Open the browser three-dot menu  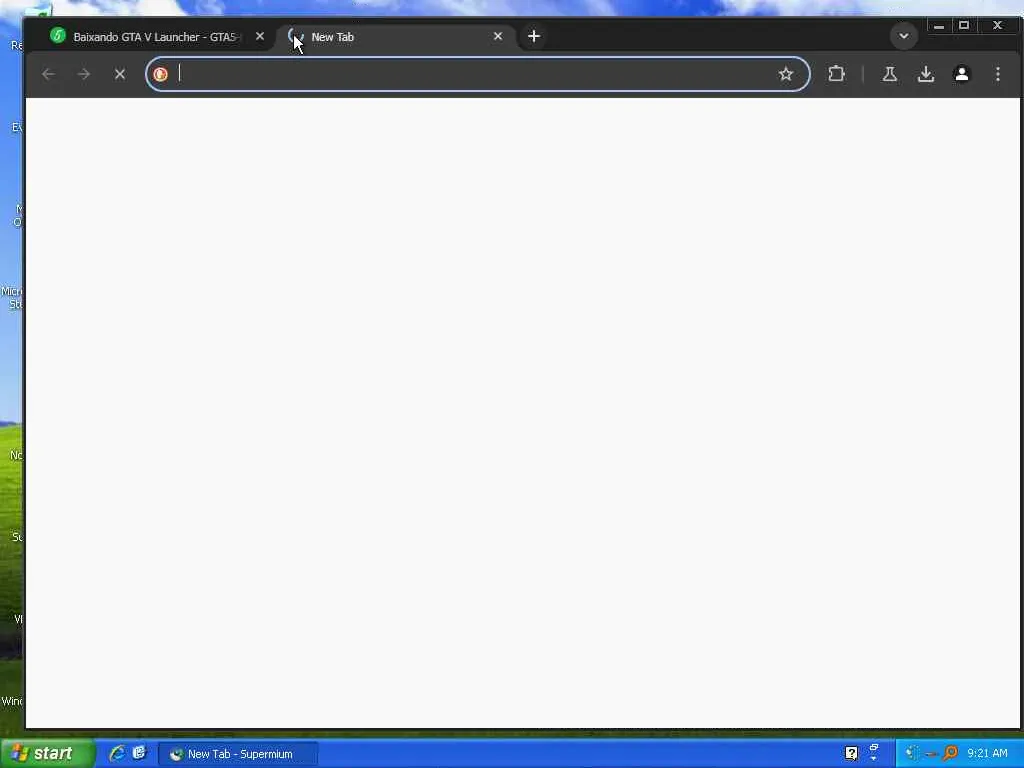[998, 74]
